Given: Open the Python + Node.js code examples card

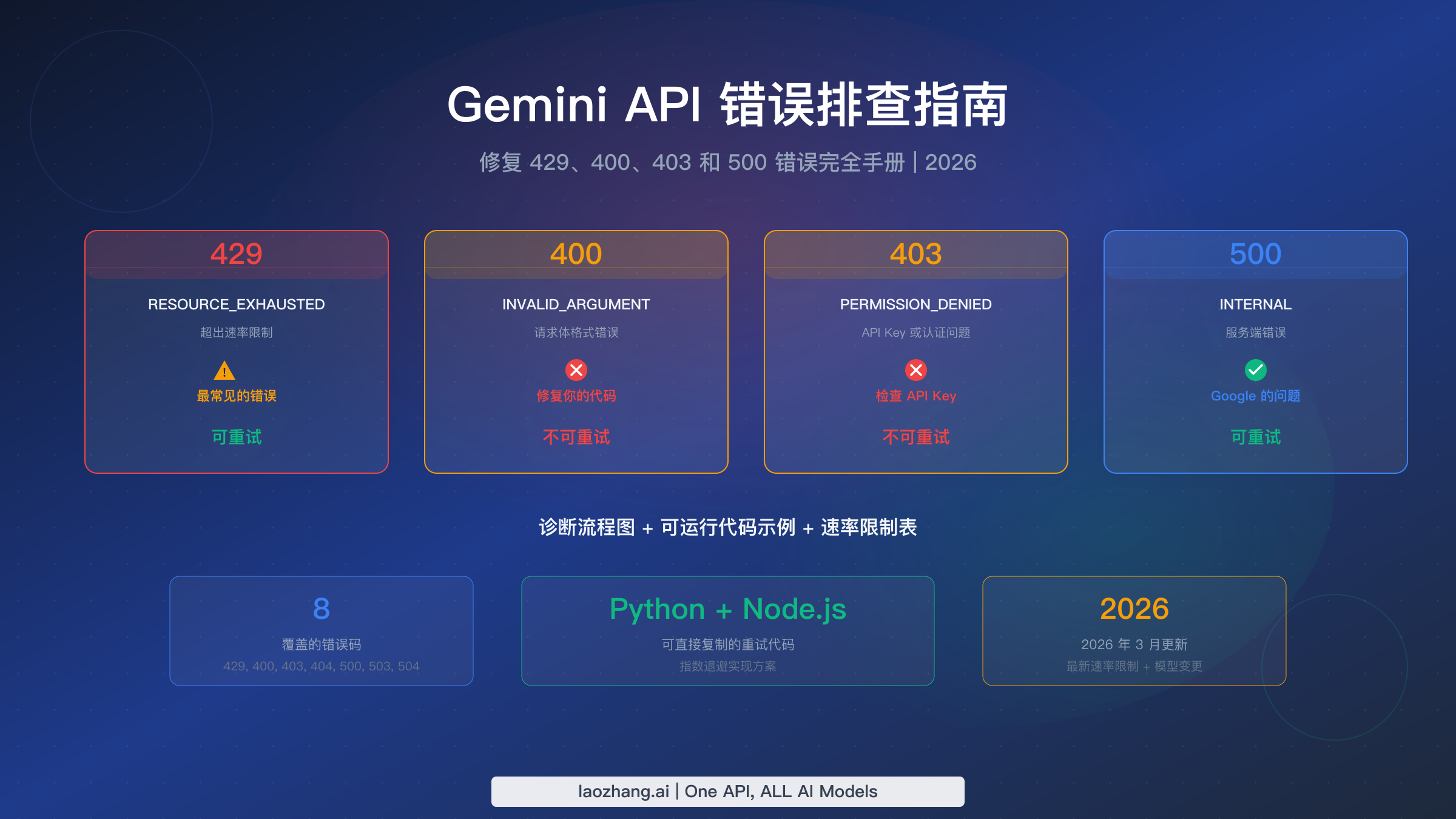Looking at the screenshot, I should click(x=728, y=631).
